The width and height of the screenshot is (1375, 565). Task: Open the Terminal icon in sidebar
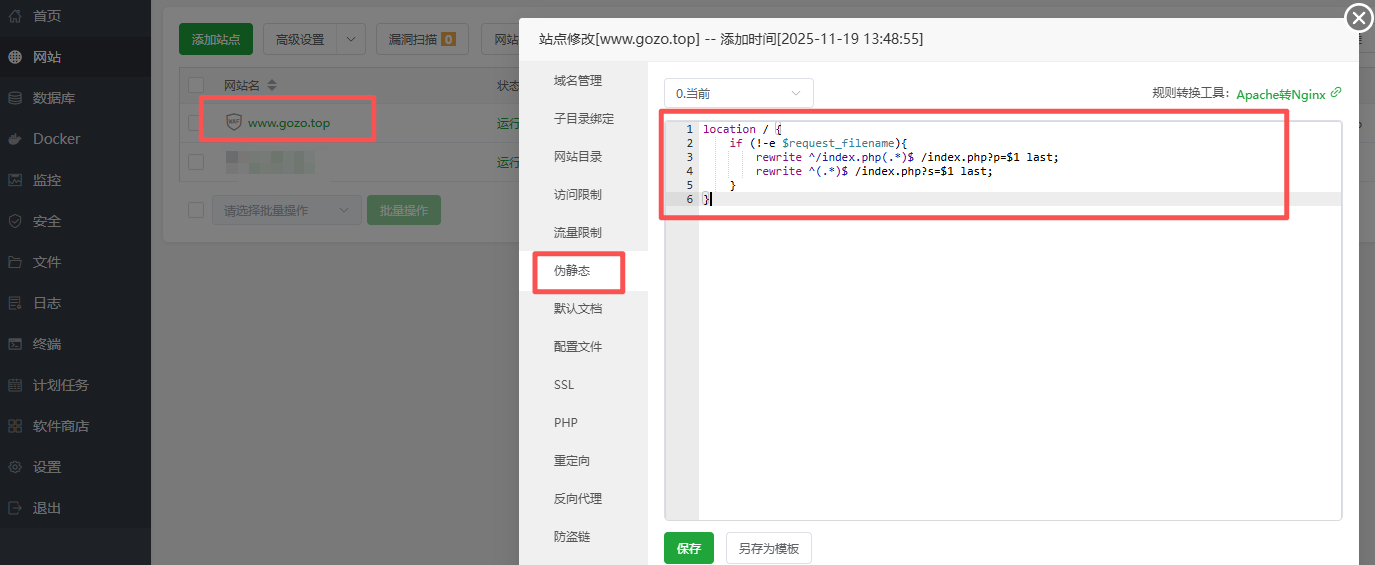pos(15,344)
